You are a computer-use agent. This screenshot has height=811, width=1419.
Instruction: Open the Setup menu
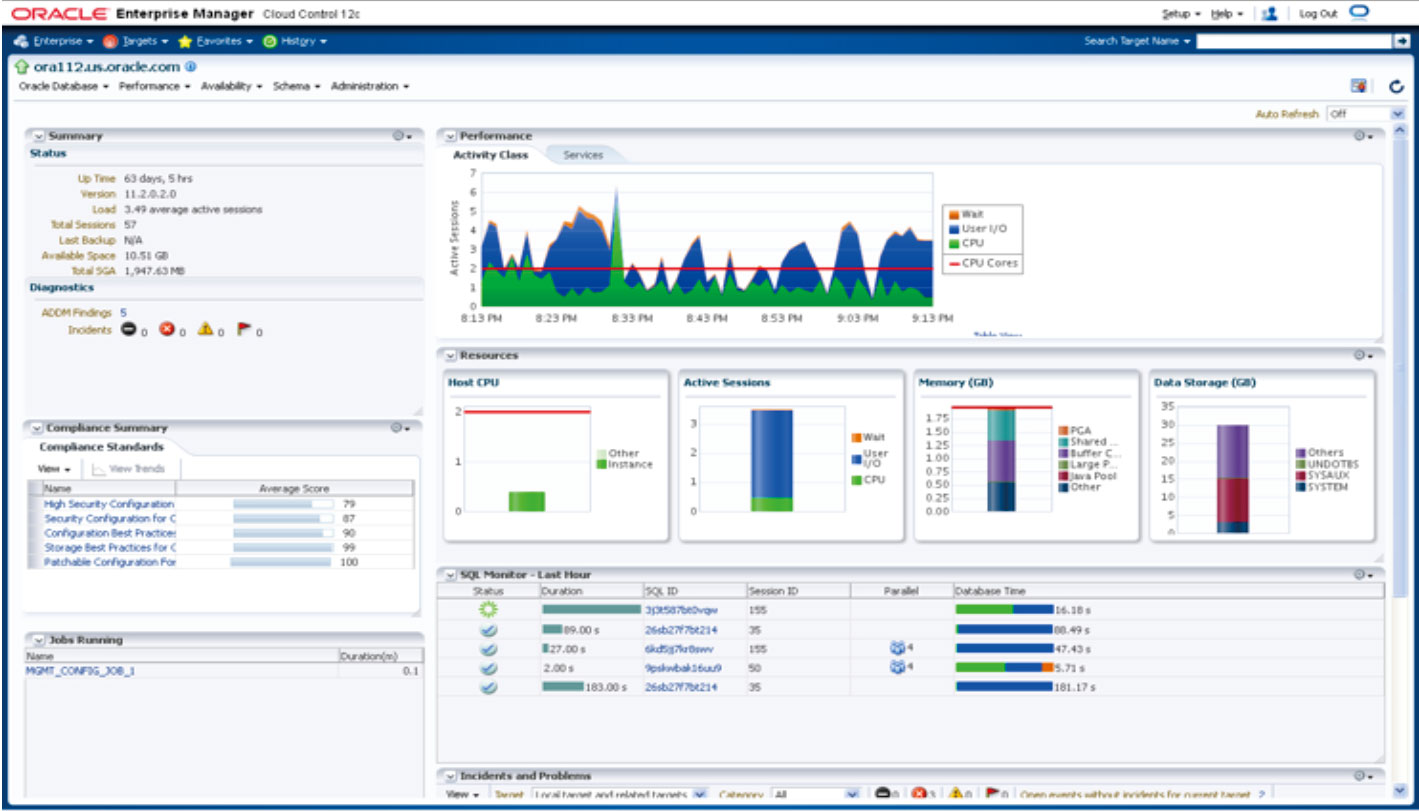(x=1181, y=14)
